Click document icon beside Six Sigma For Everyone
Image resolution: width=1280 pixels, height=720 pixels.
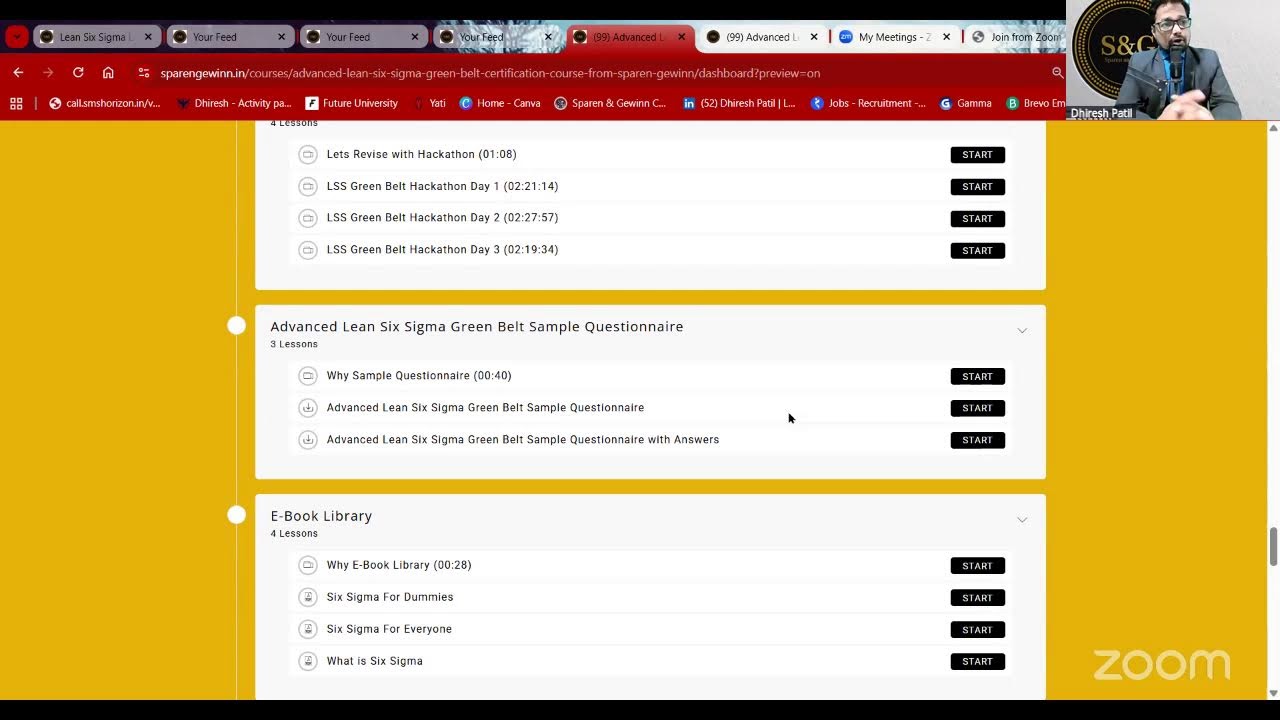(308, 629)
